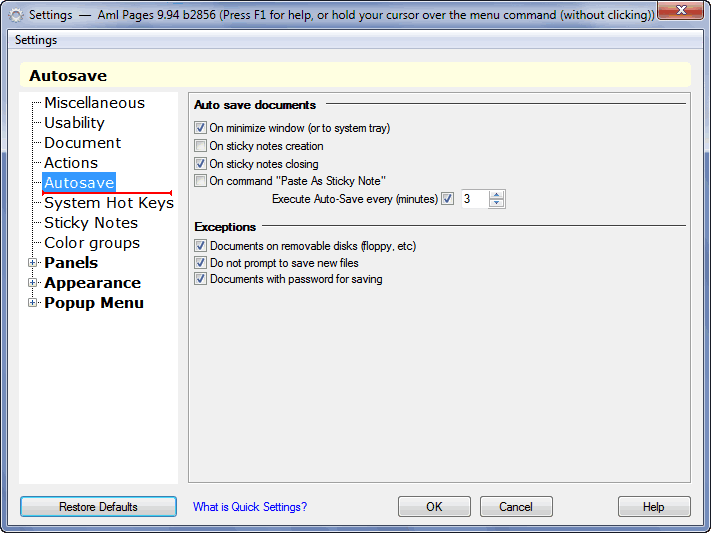Confirm settings with the OK button
Screen dimensions: 711x533
(434, 507)
